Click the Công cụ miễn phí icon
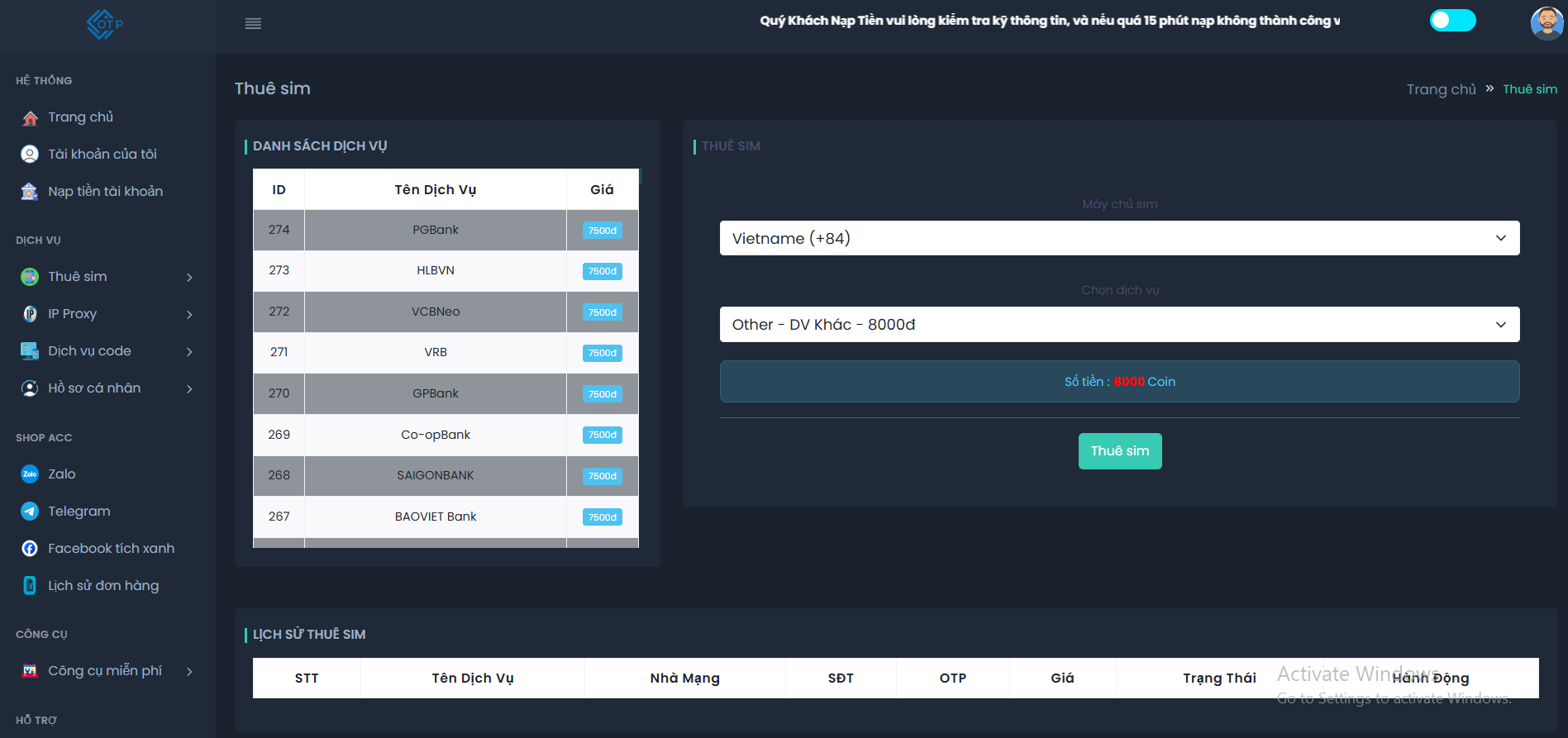Screen dimensions: 1568x738 (30, 671)
